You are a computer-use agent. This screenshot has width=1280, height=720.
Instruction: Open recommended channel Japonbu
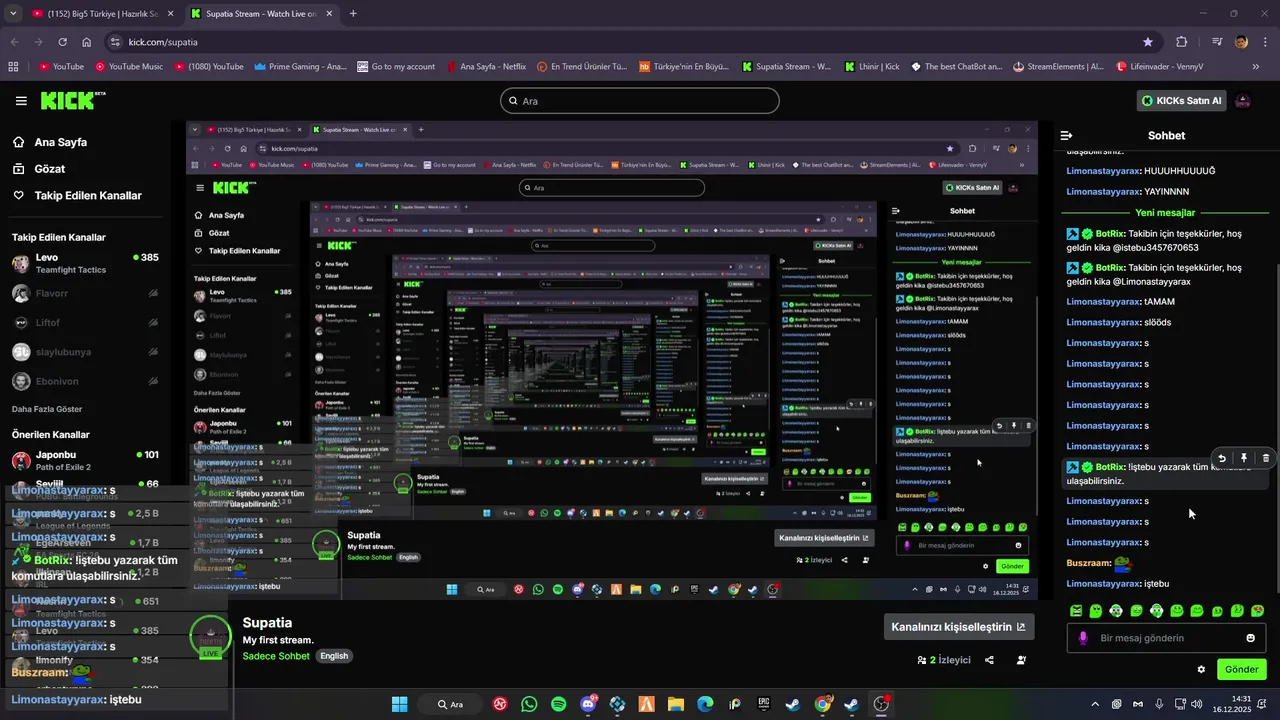[x=84, y=461]
